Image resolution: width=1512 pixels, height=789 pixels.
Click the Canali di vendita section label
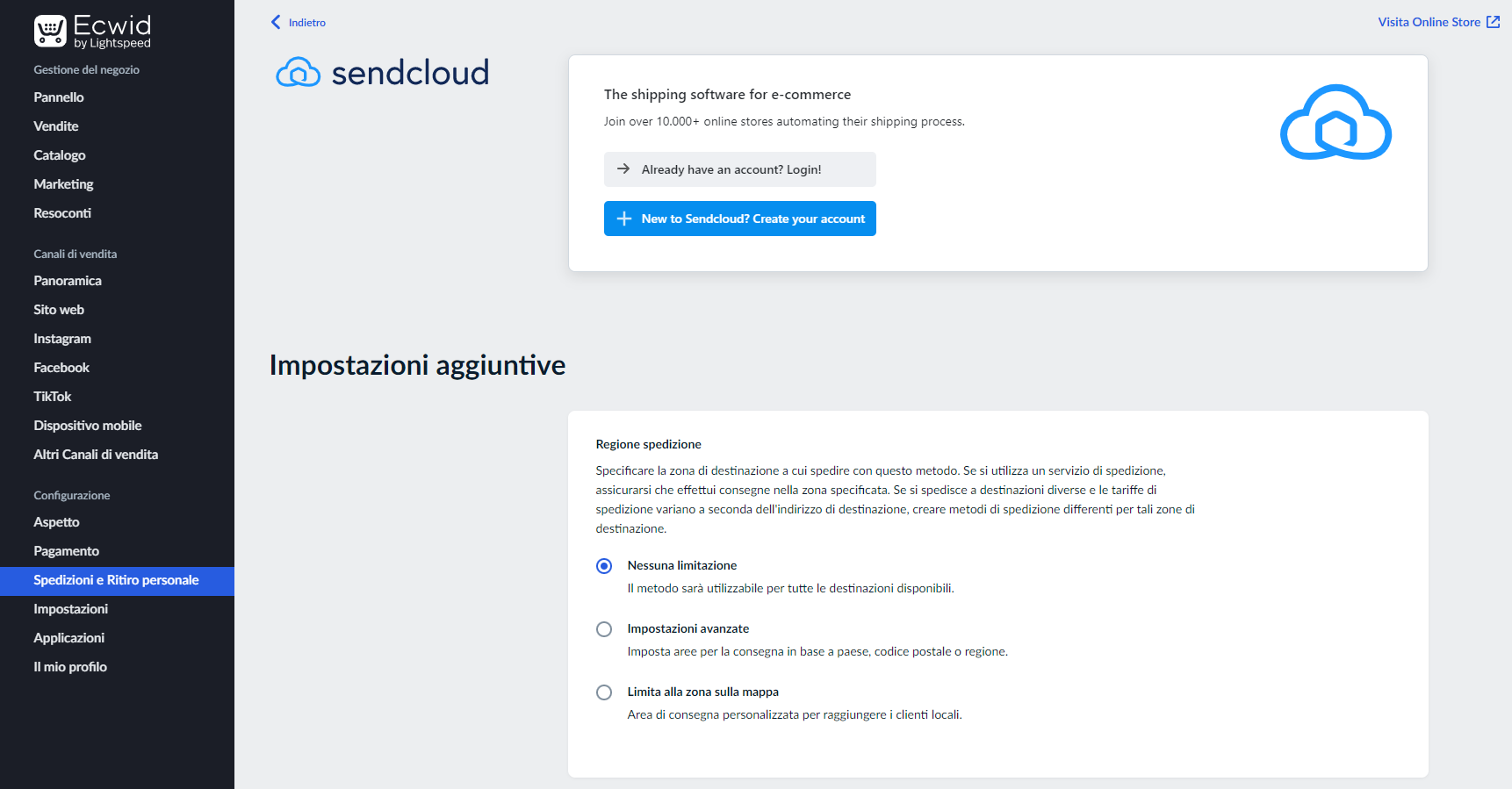[x=76, y=255]
